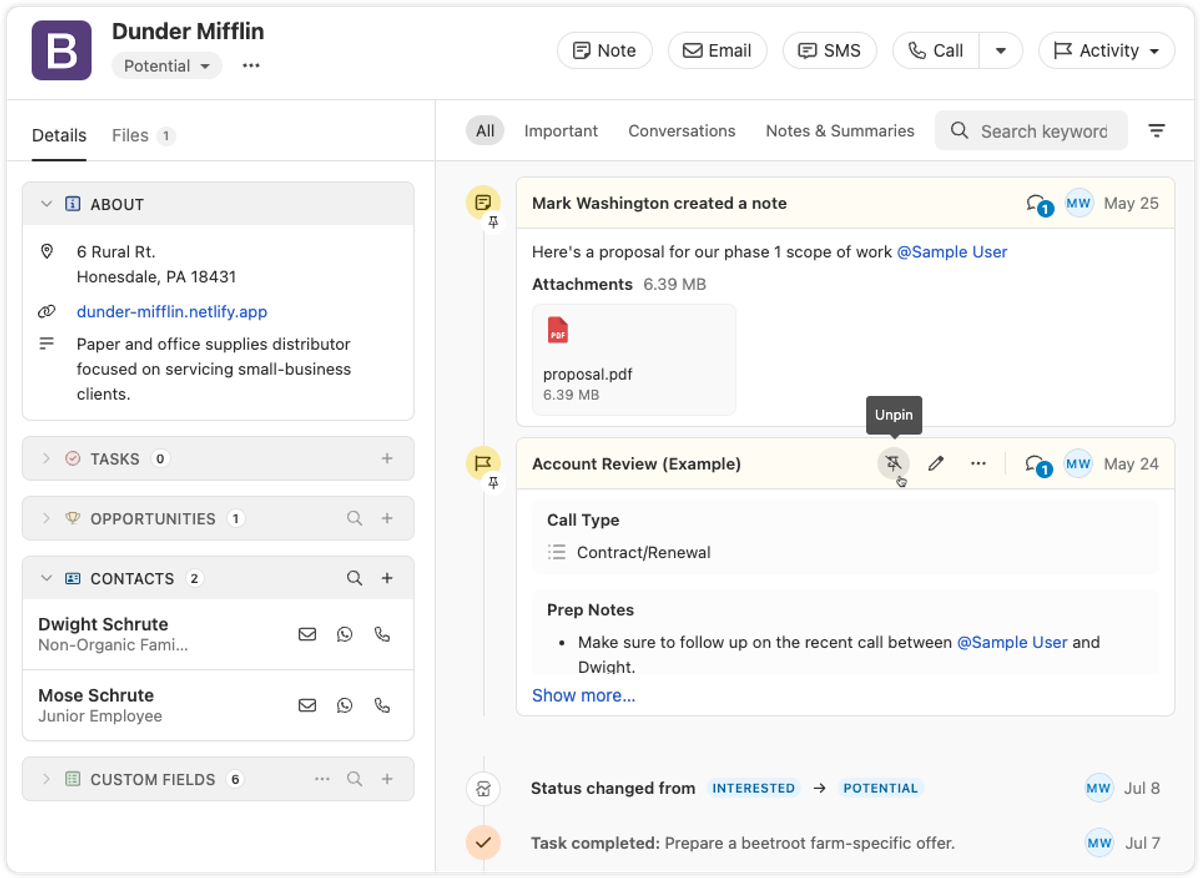1200x878 pixels.
Task: Click the status change icon on timeline
Action: (x=483, y=789)
